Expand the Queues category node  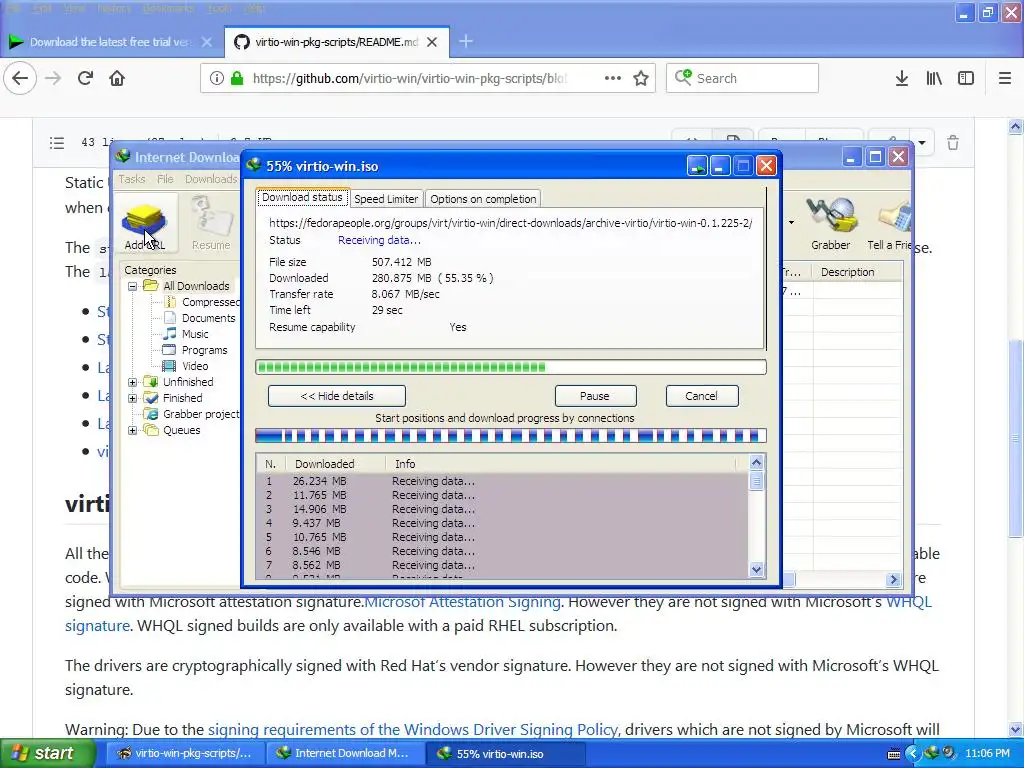click(x=133, y=430)
